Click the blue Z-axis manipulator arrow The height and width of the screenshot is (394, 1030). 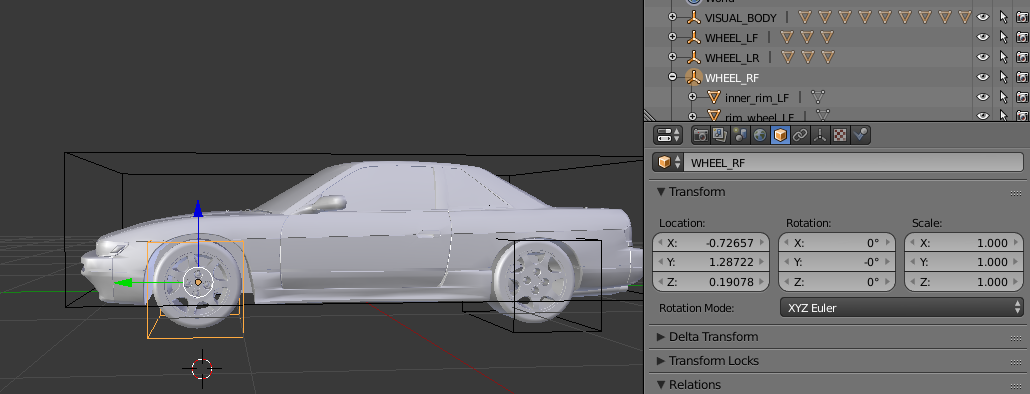coord(198,209)
